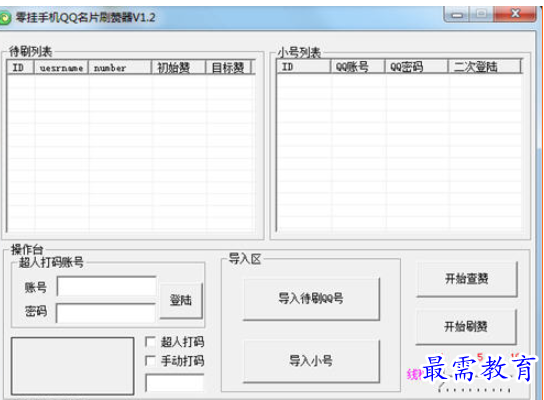
Task: Sort 待刷列表 by ID column header
Action: coord(20,67)
